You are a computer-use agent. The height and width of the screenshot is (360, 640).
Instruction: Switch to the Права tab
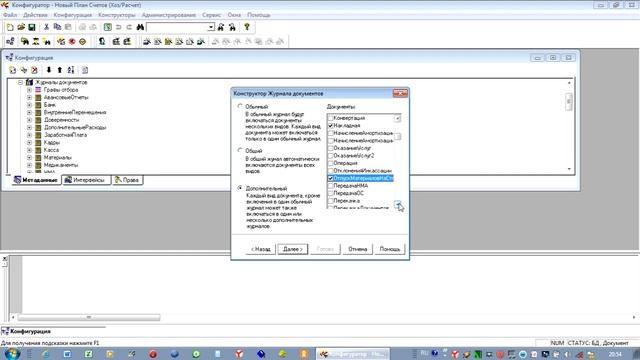click(127, 180)
